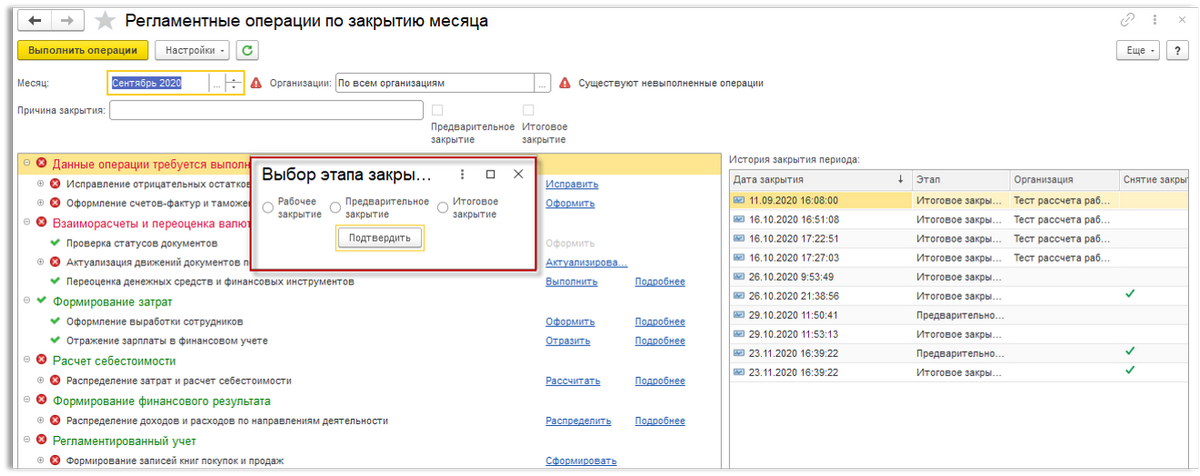This screenshot has height=476, width=1200.
Task: Select the Итоговое закрытие radio button
Action: pyautogui.click(x=443, y=207)
